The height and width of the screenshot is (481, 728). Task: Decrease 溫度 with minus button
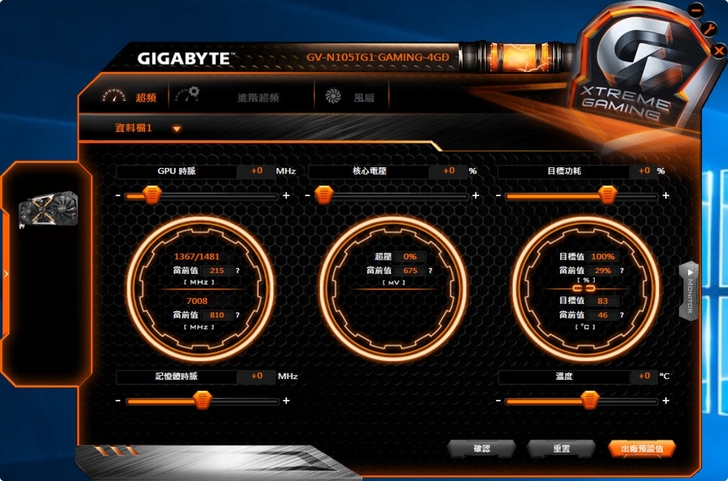(498, 401)
